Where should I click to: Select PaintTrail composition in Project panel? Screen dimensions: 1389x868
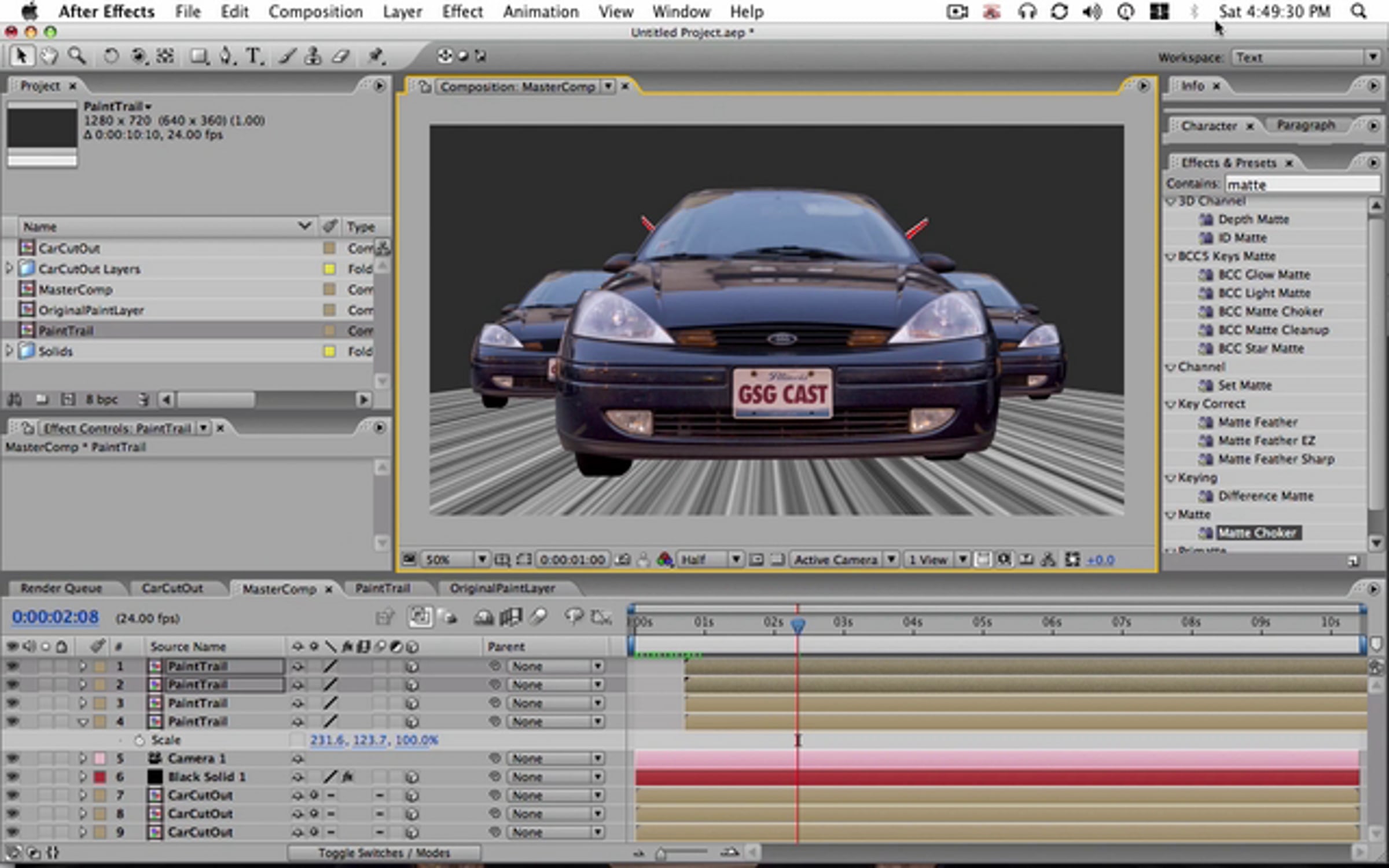point(66,330)
